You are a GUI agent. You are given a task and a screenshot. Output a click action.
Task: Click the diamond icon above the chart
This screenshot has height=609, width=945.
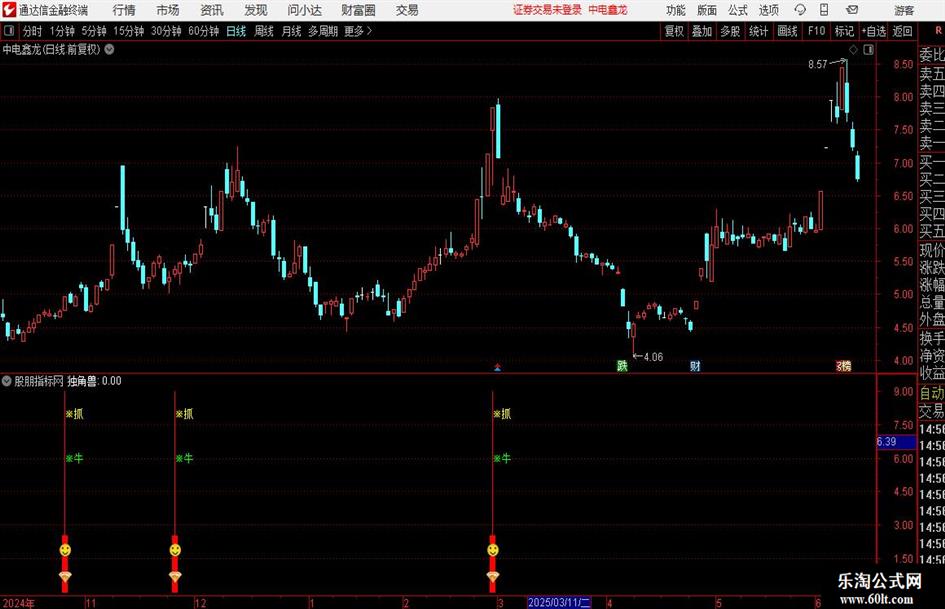point(853,49)
